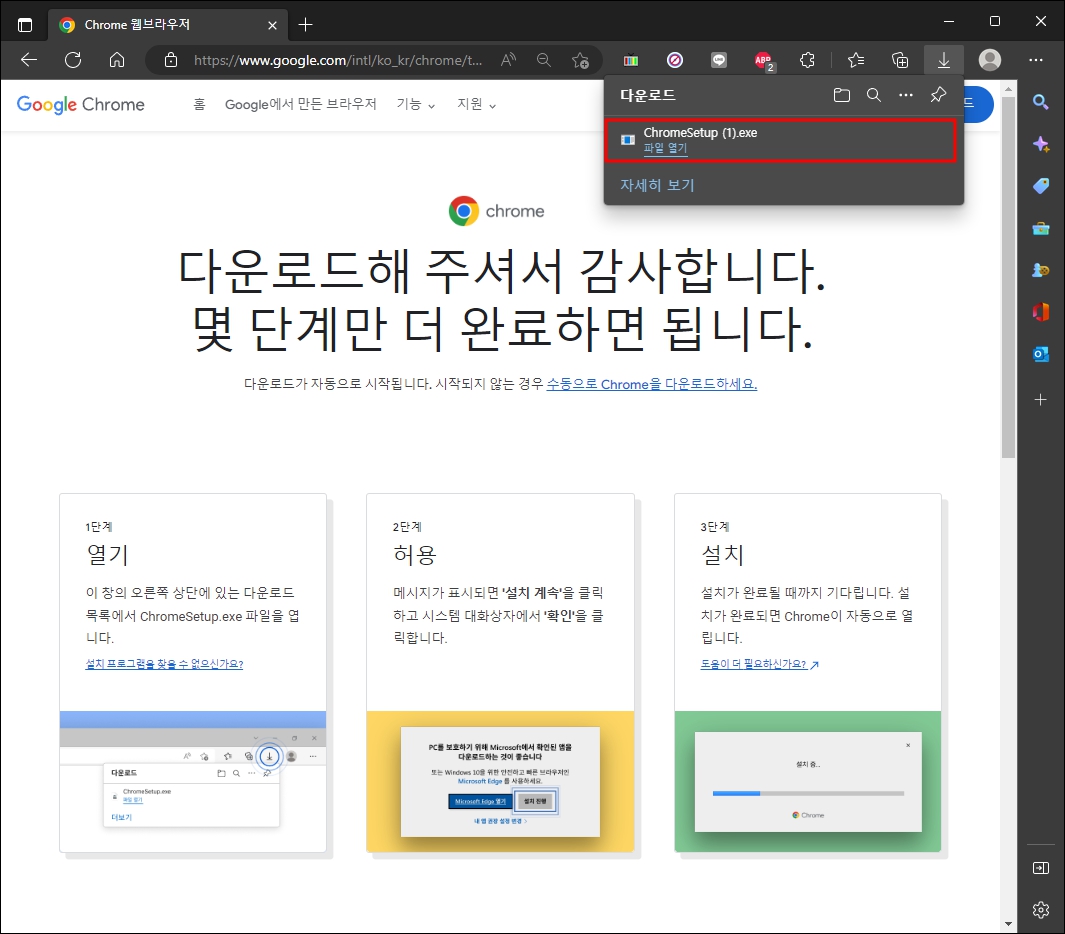Activate the read aloud icon
This screenshot has height=934, width=1065.
508,60
